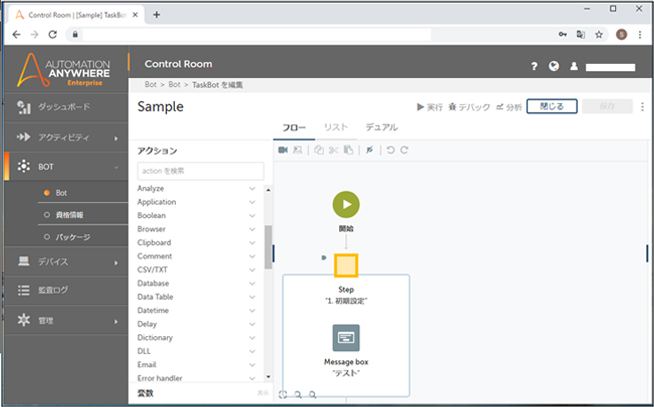654x407 pixels.
Task: Click the green Start node play icon
Action: (x=346, y=203)
